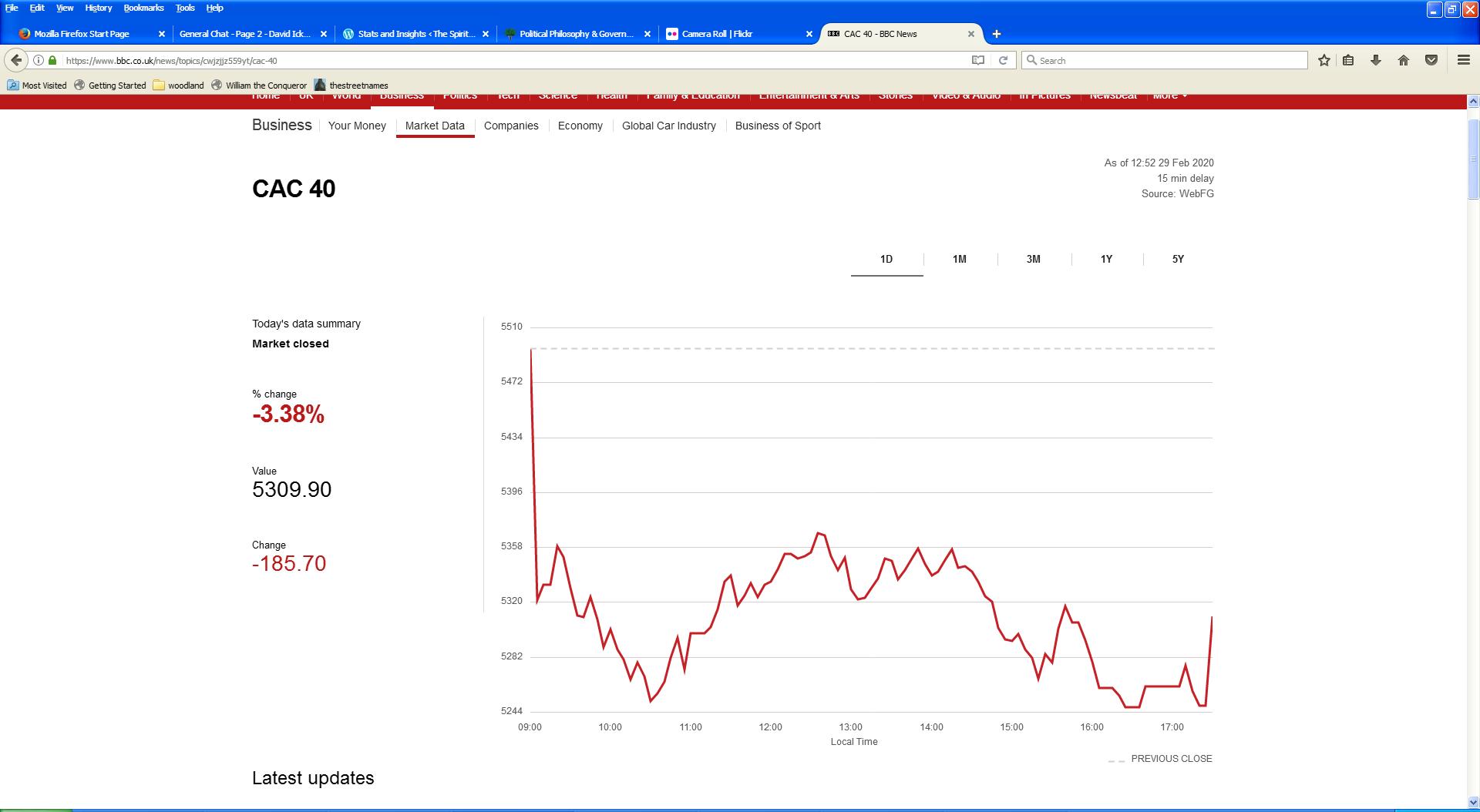
Task: Open Market Data section
Action: coord(435,126)
